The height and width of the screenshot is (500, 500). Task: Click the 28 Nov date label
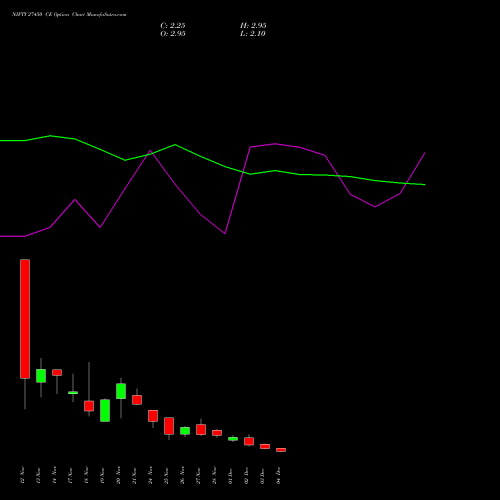pos(215,475)
